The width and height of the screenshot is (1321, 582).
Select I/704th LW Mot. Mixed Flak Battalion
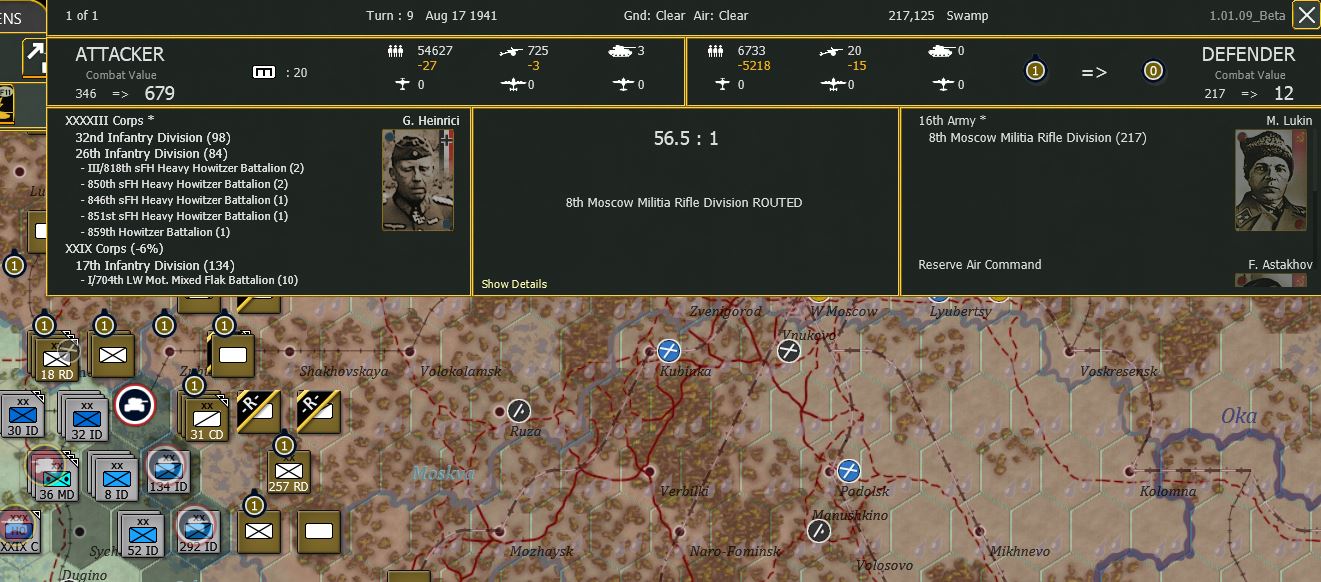(189, 280)
